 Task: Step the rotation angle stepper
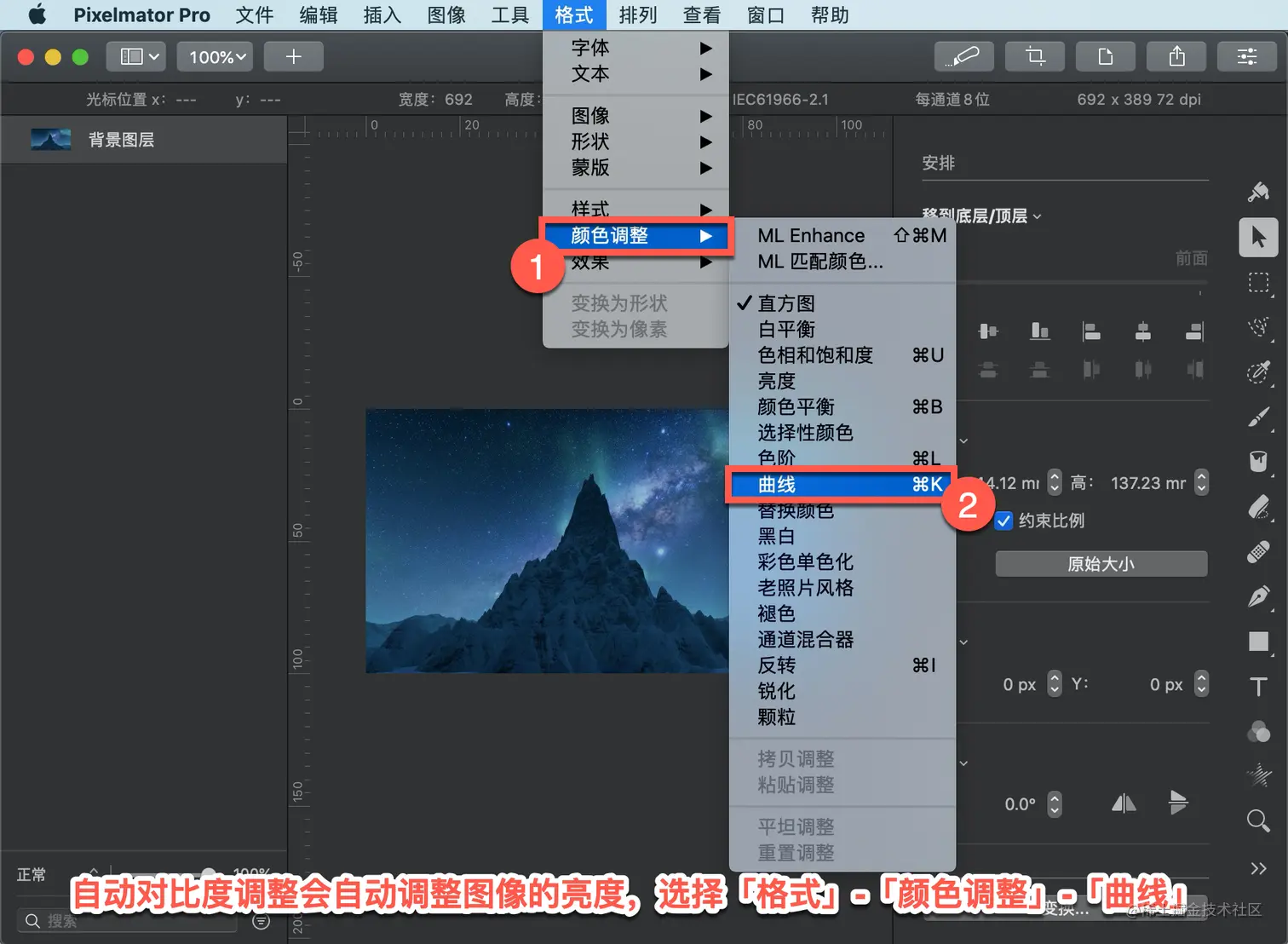[x=1055, y=803]
